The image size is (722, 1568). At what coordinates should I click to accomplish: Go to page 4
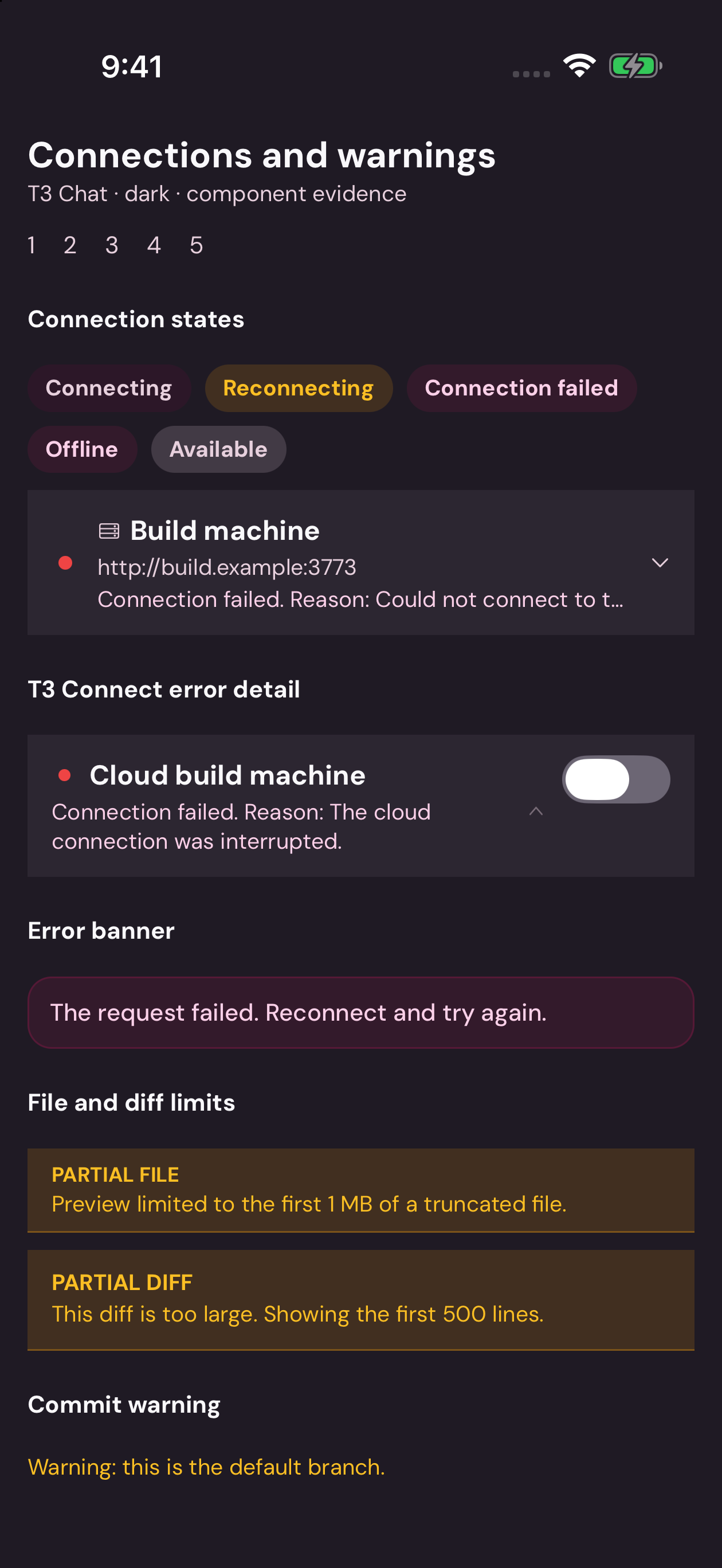coord(154,245)
